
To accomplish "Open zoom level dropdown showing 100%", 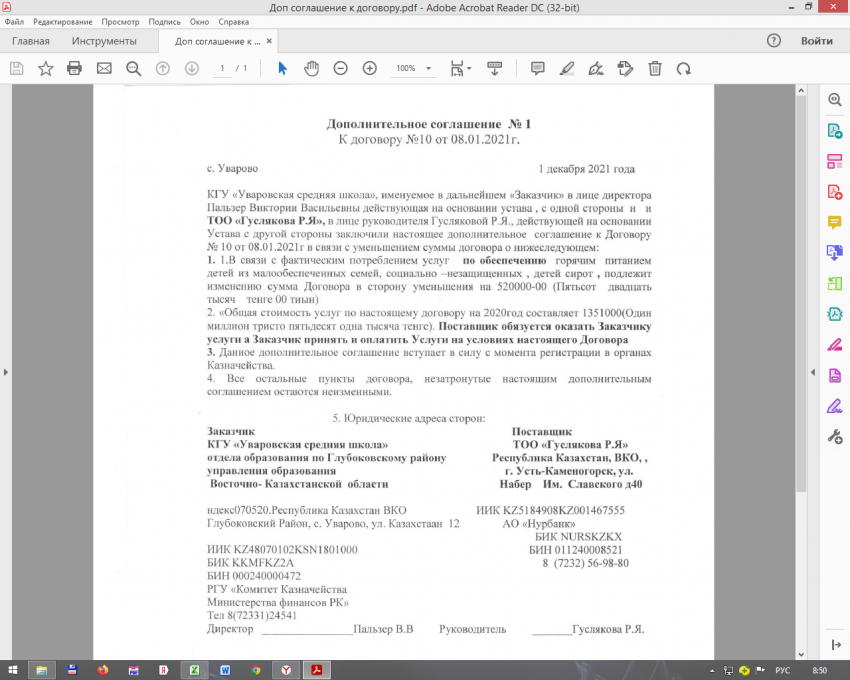I will (x=413, y=68).
